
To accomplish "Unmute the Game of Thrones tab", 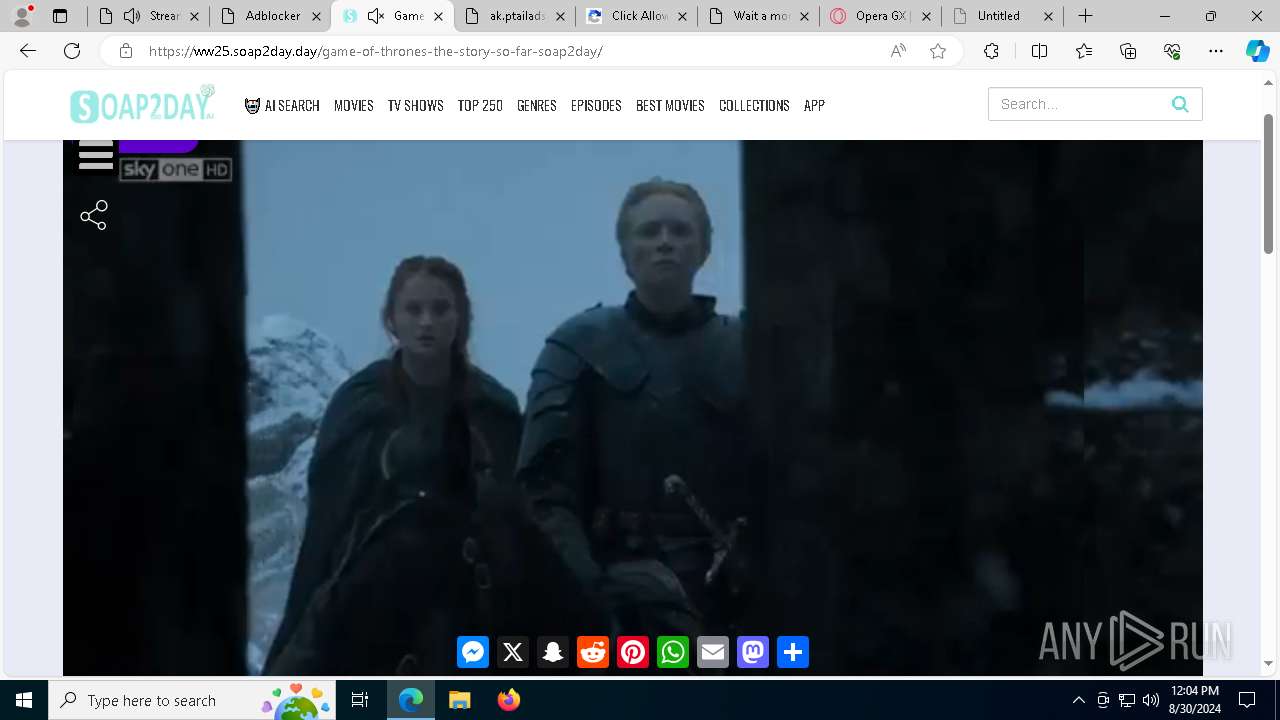I will 376,16.
